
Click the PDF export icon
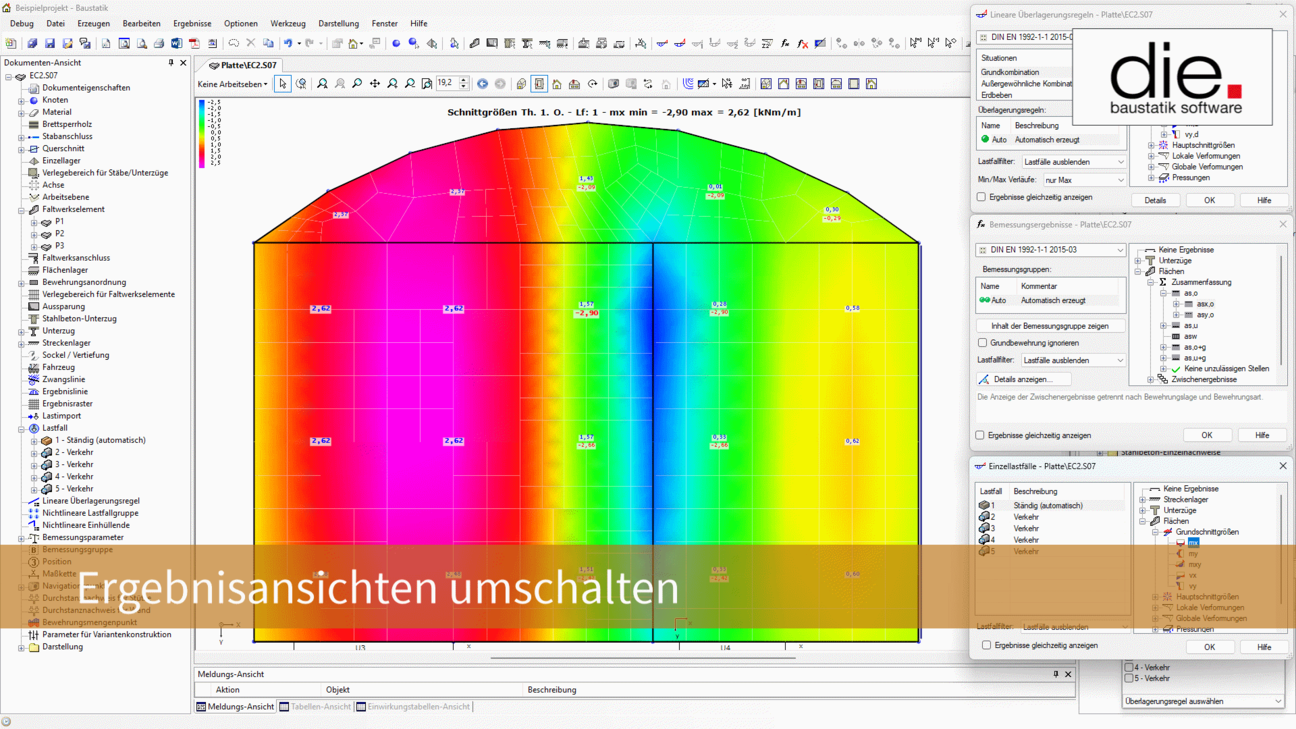click(194, 44)
